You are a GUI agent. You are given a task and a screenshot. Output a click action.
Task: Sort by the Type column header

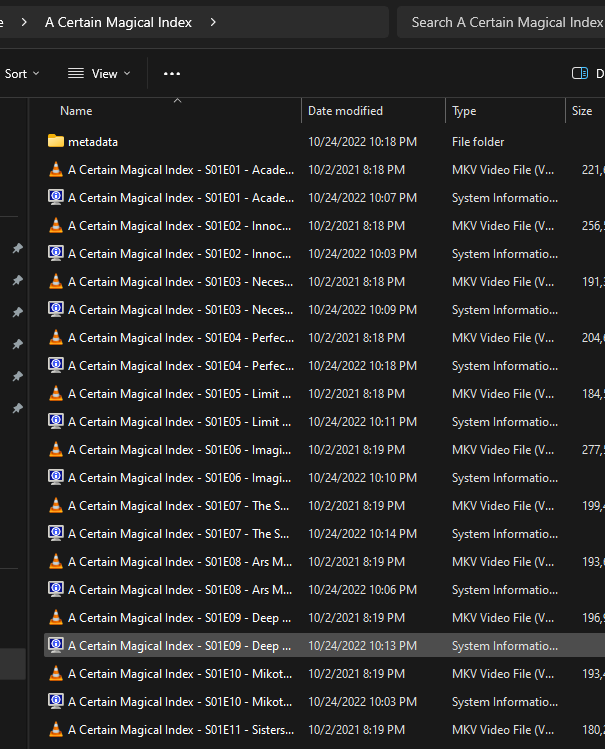pyautogui.click(x=464, y=111)
